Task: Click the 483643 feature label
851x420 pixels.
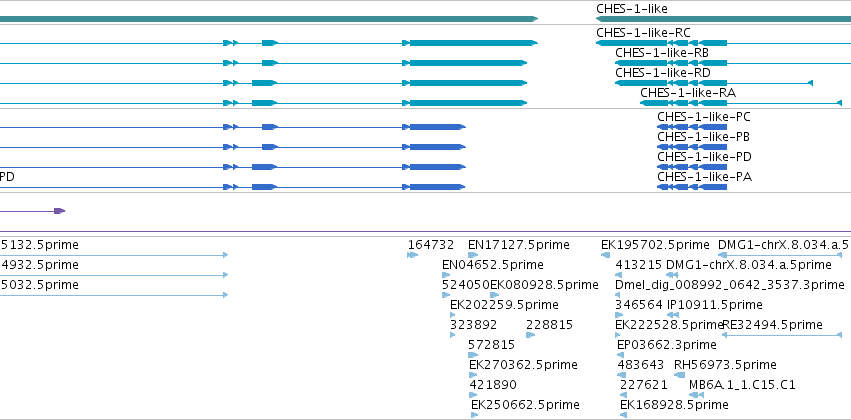Action: [641, 365]
